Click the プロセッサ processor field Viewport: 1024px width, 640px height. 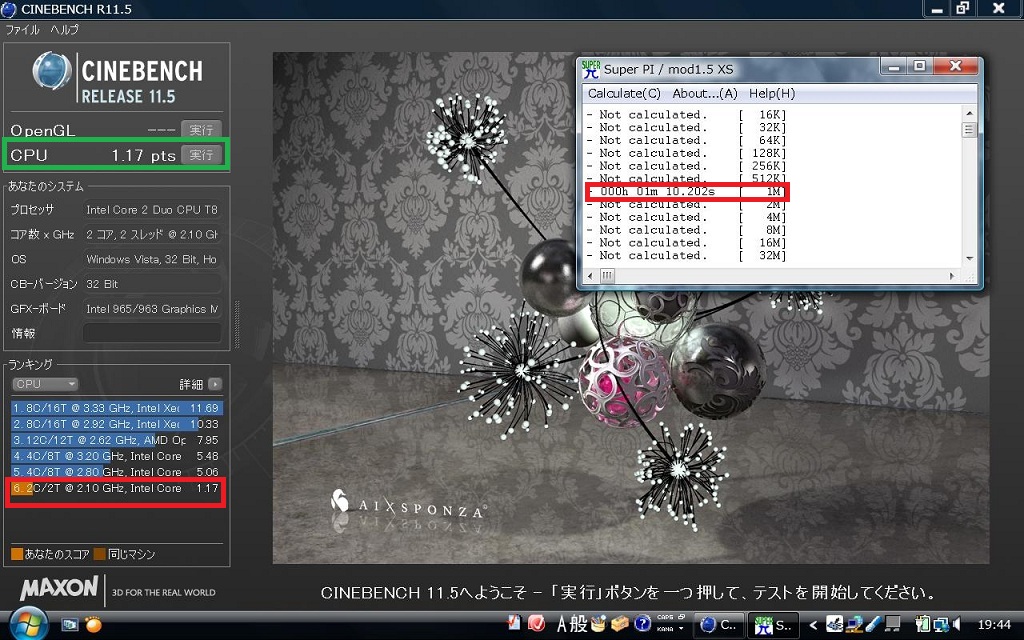[152, 210]
